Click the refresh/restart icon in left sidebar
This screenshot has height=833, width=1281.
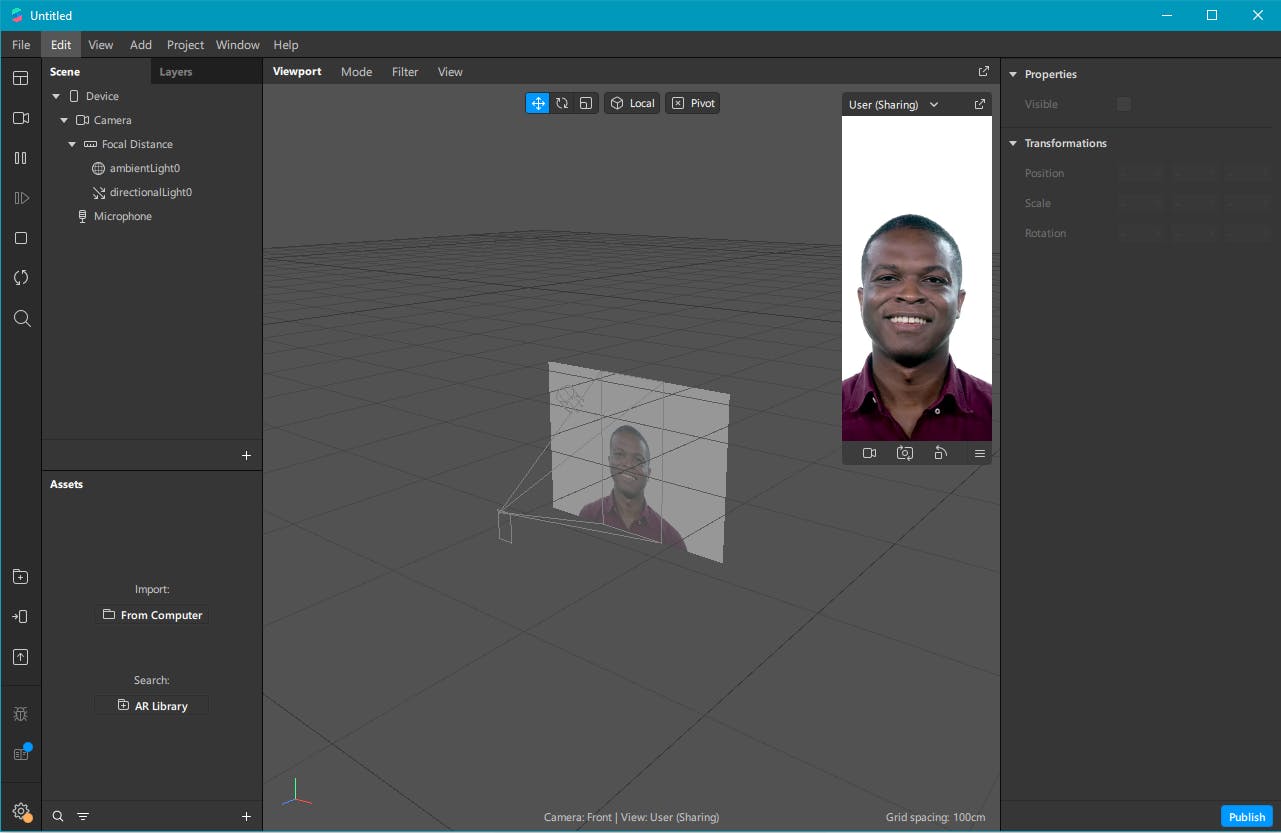(21, 278)
